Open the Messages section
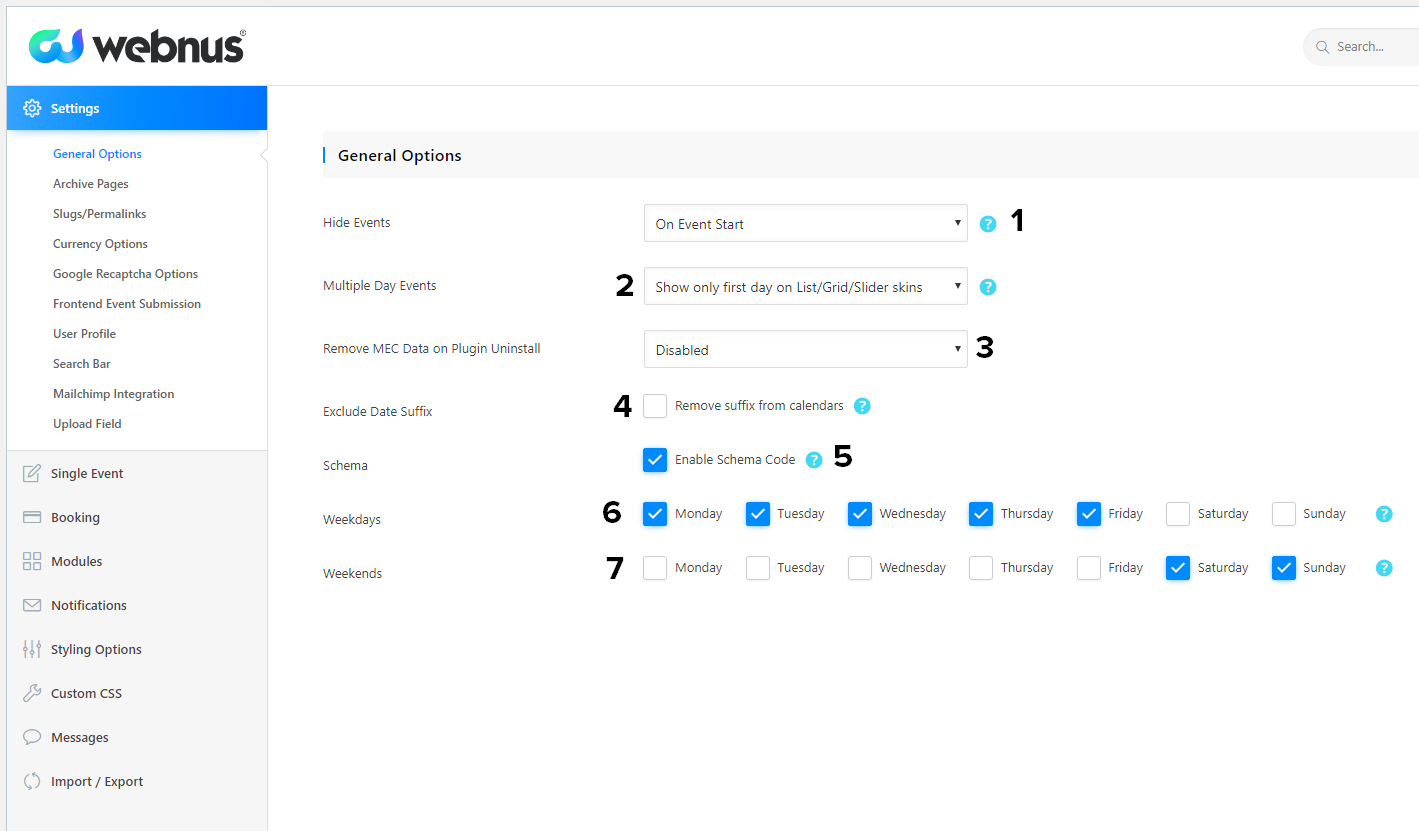 [137, 737]
